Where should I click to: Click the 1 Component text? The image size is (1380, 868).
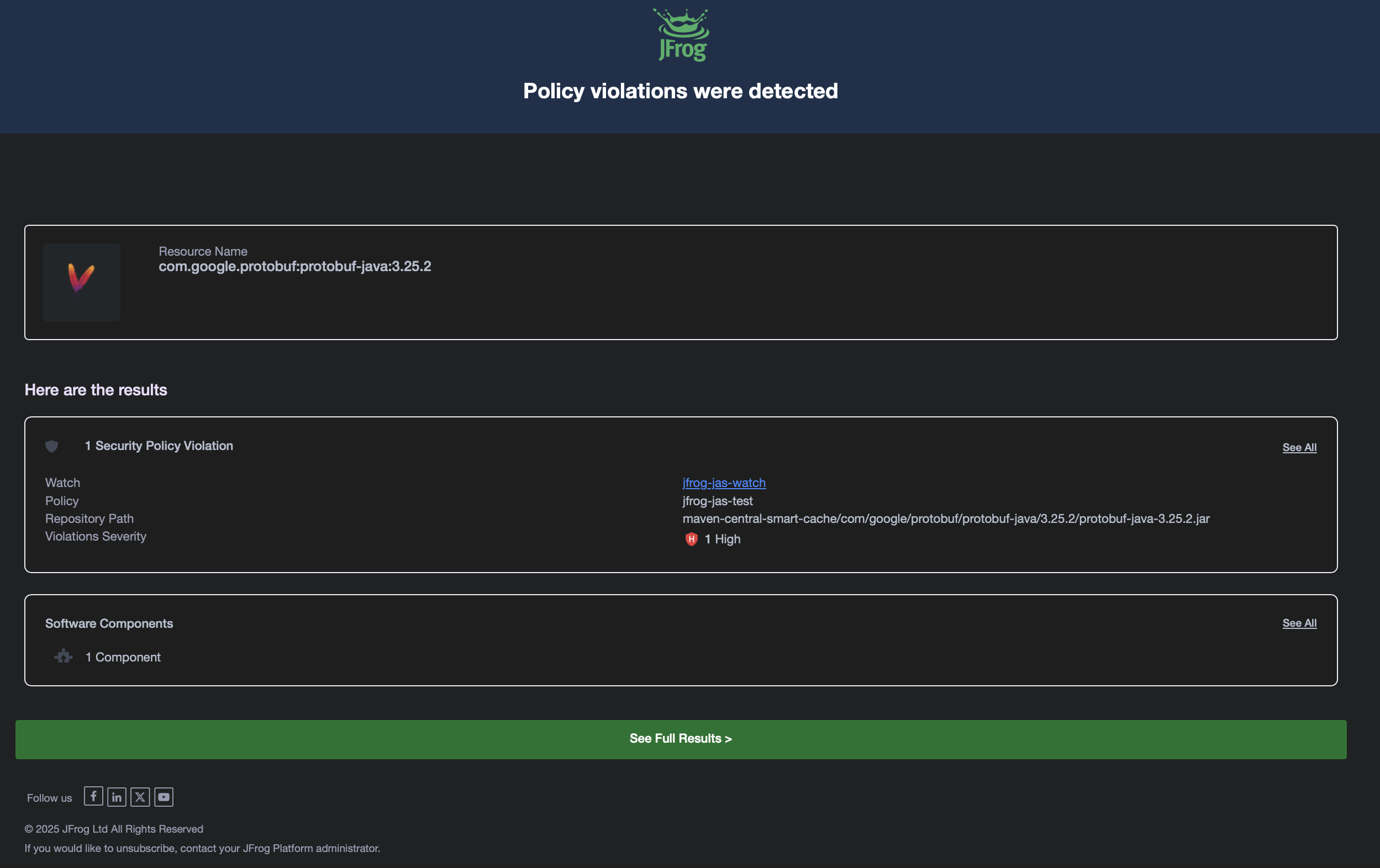pos(123,657)
